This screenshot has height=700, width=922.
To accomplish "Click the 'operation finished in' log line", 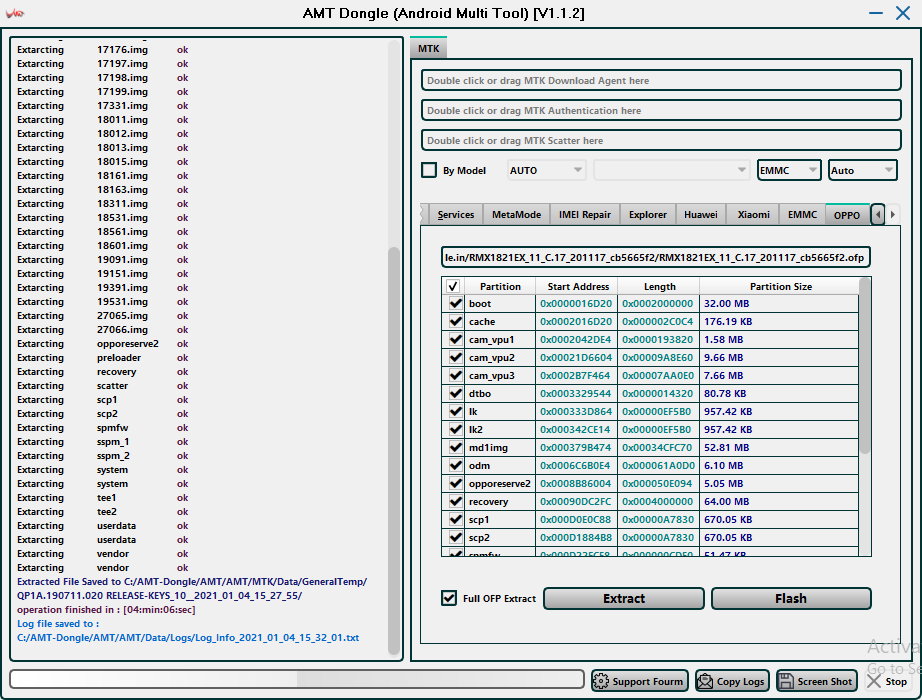I will (x=106, y=609).
